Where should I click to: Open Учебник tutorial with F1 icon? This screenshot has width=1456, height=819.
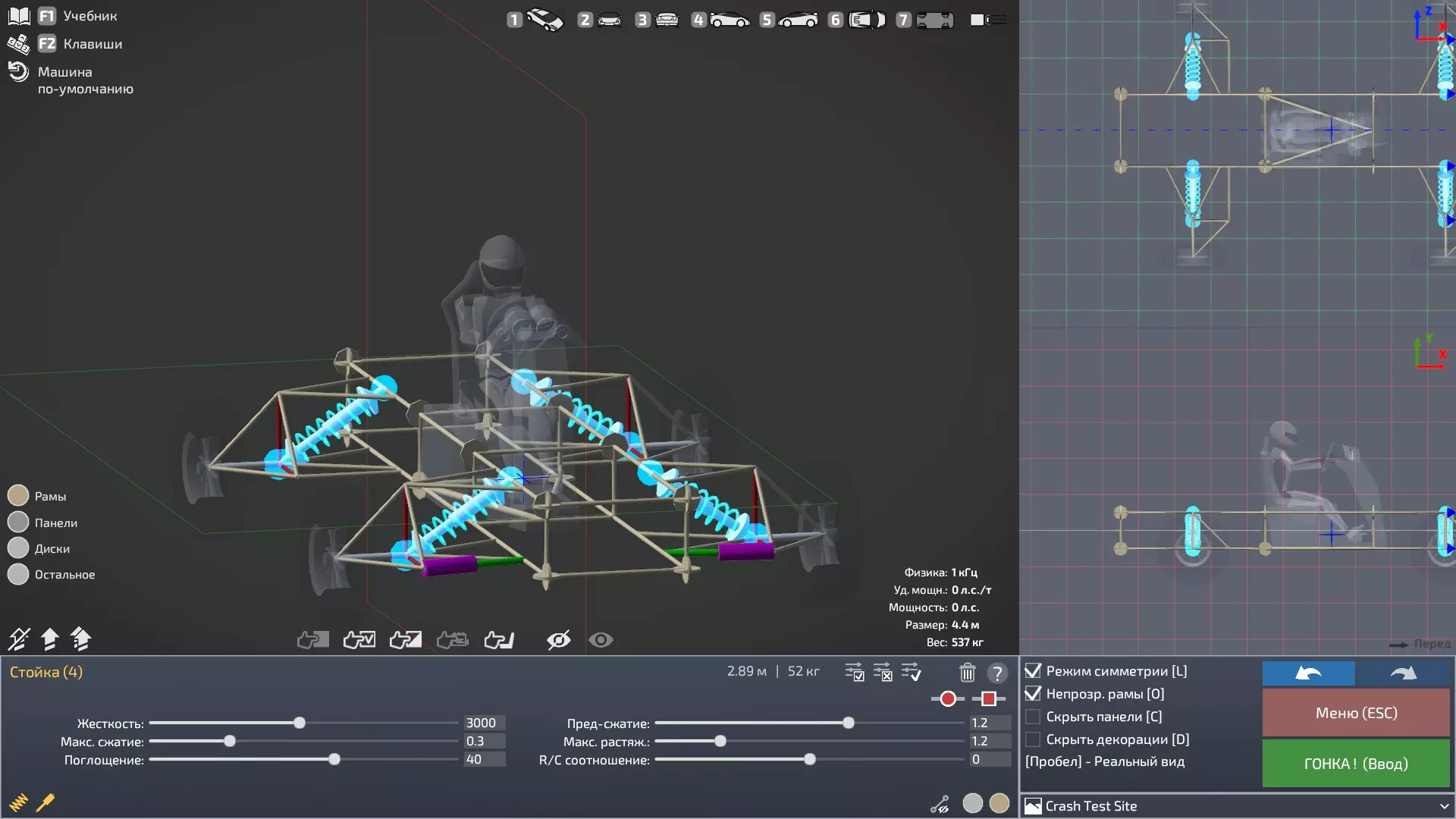point(46,16)
